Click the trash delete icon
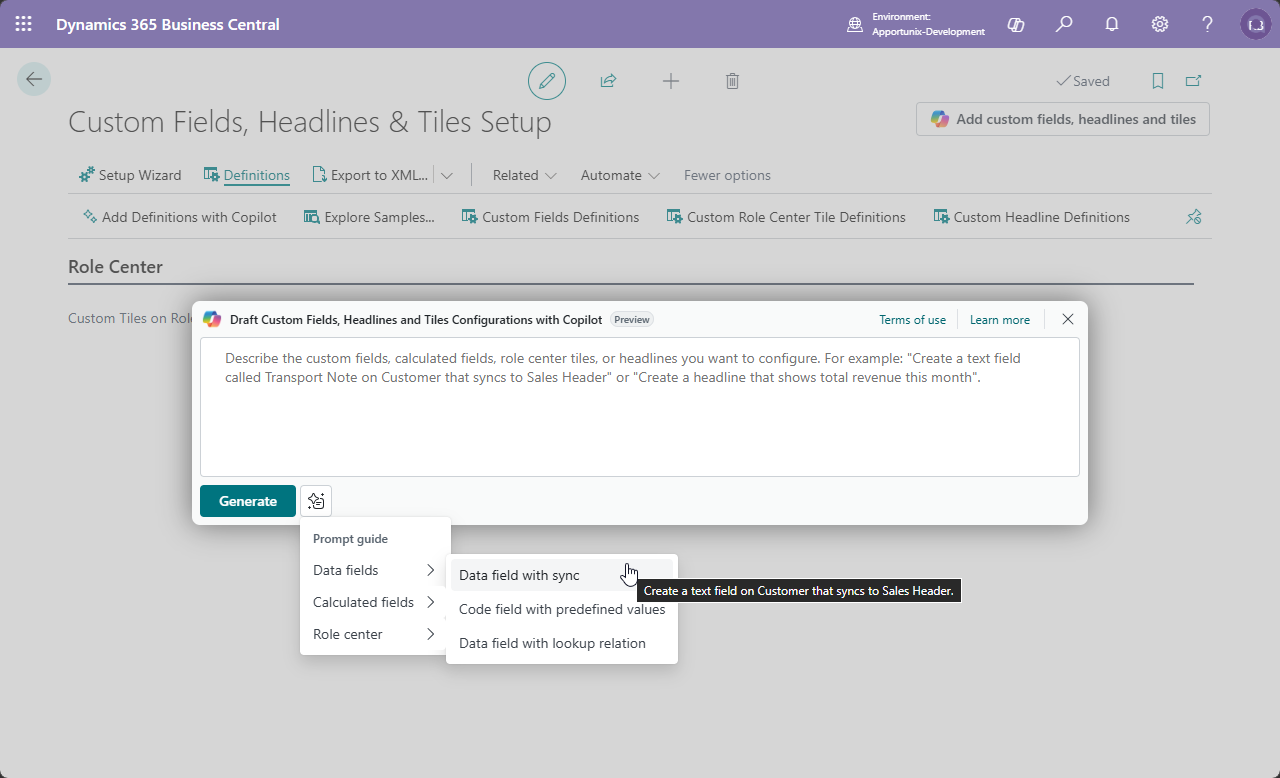 click(x=732, y=81)
